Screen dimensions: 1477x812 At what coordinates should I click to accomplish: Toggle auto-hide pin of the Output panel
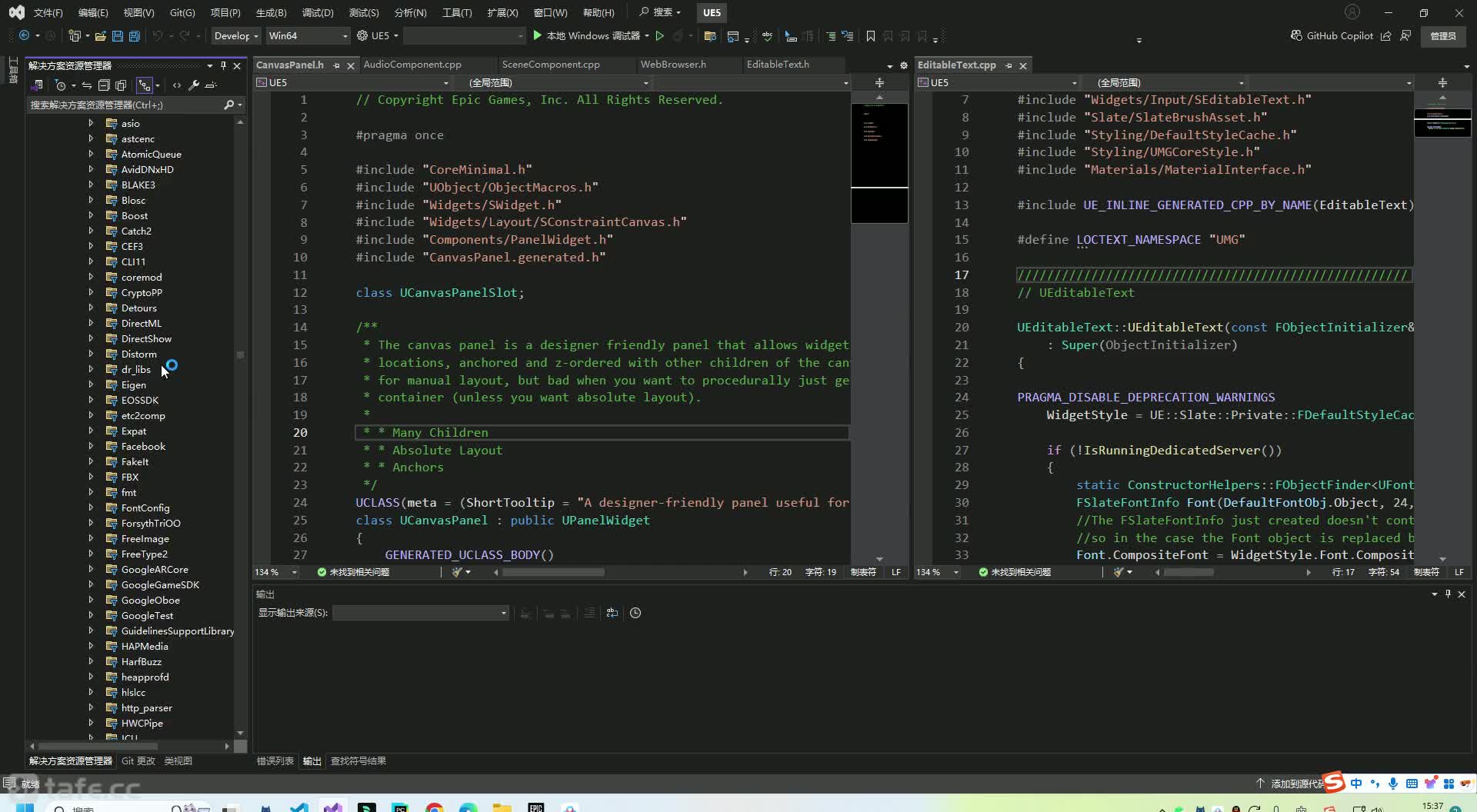pyautogui.click(x=1448, y=594)
